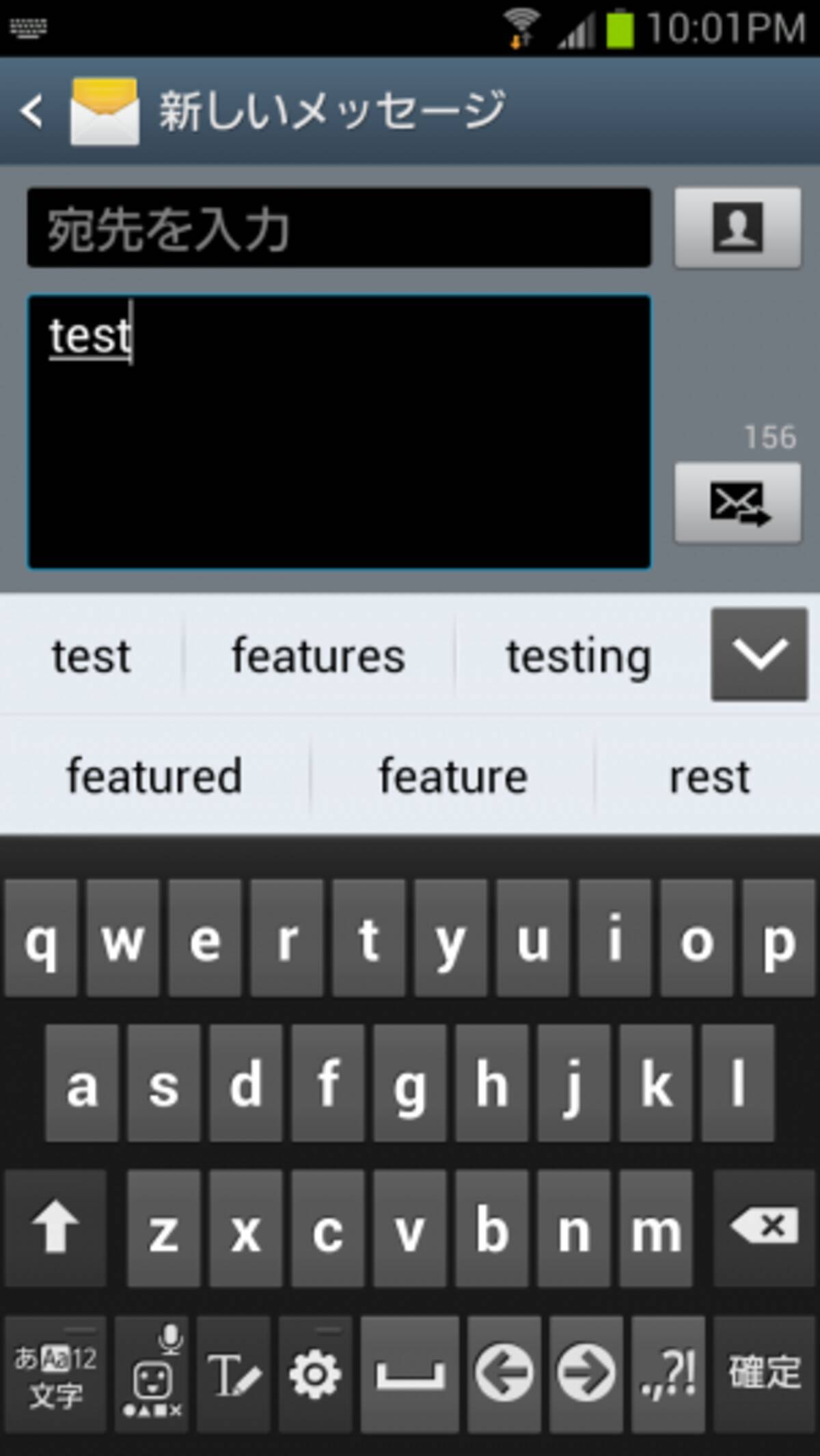Tap the handwriting input T-pen key
This screenshot has height=1456, width=820.
[233, 1373]
